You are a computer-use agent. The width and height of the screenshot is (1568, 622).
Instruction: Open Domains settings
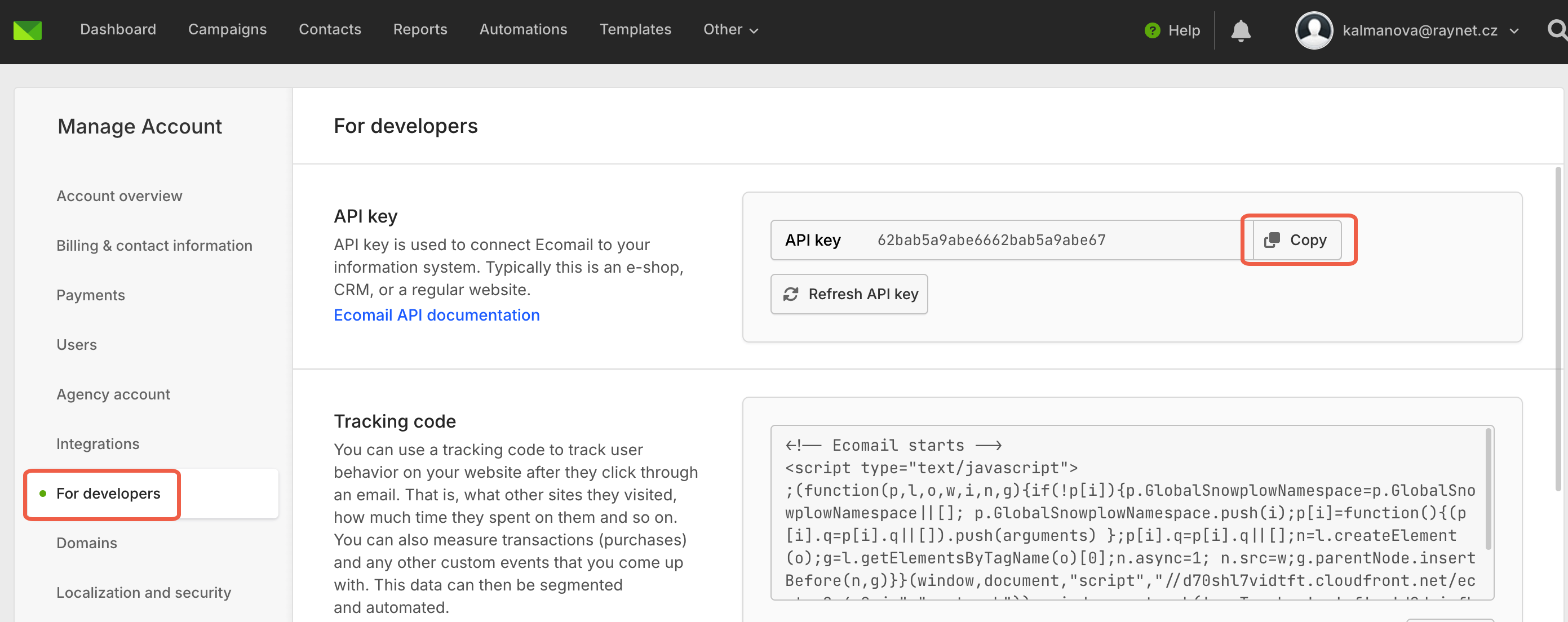[87, 543]
